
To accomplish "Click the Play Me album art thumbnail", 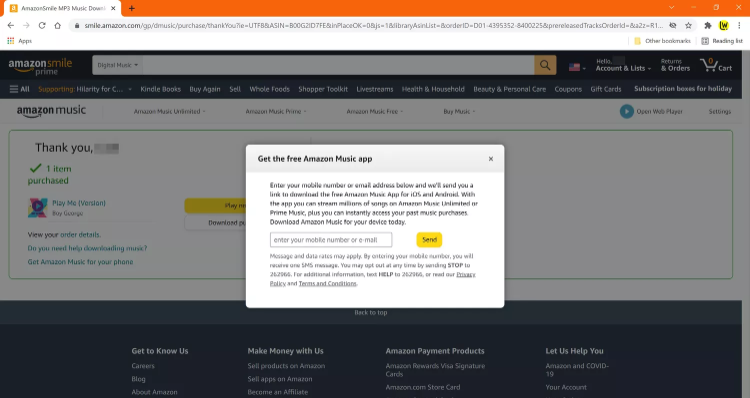I will click(x=37, y=208).
